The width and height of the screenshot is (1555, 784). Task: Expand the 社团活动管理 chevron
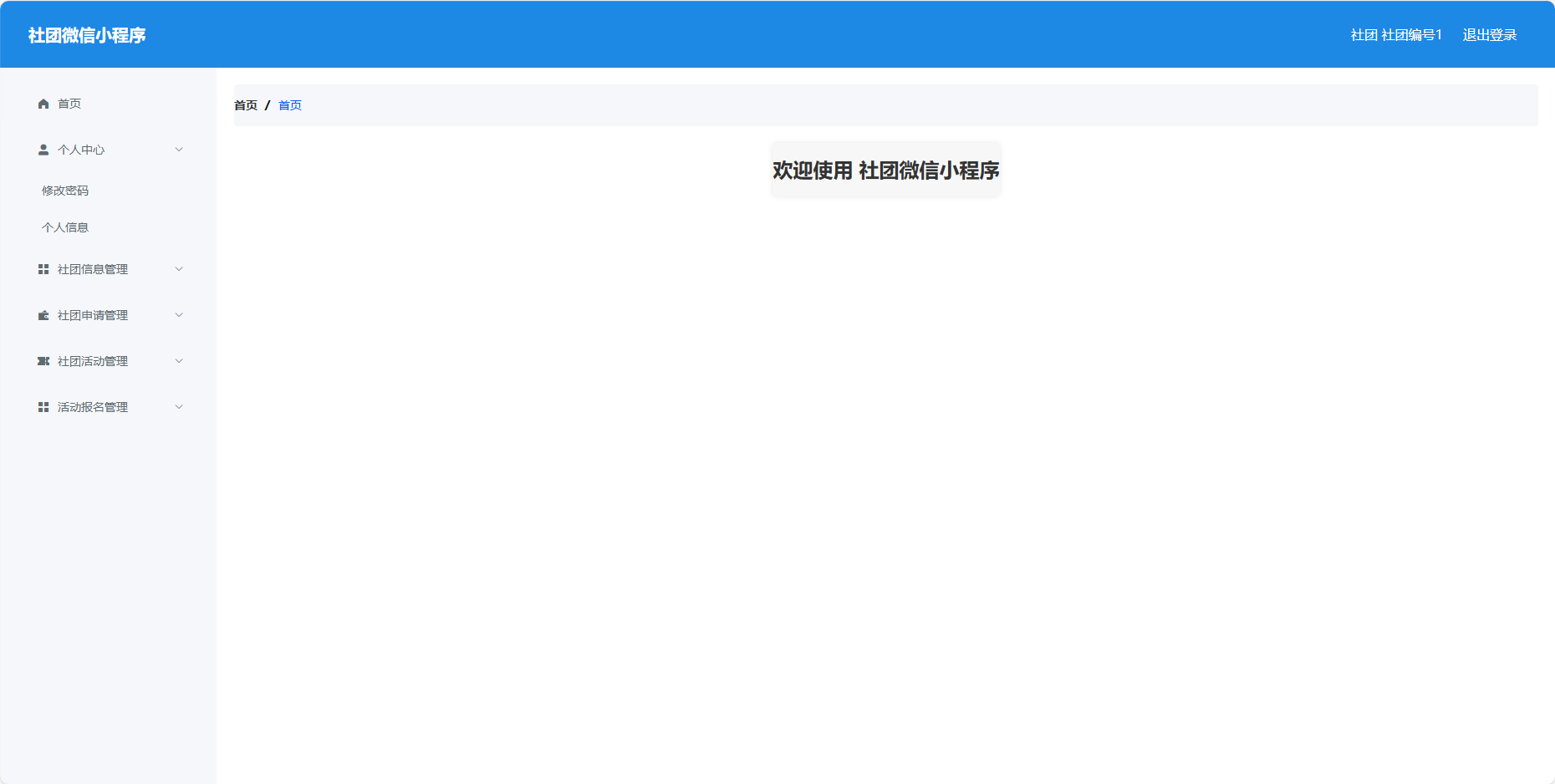(x=179, y=361)
